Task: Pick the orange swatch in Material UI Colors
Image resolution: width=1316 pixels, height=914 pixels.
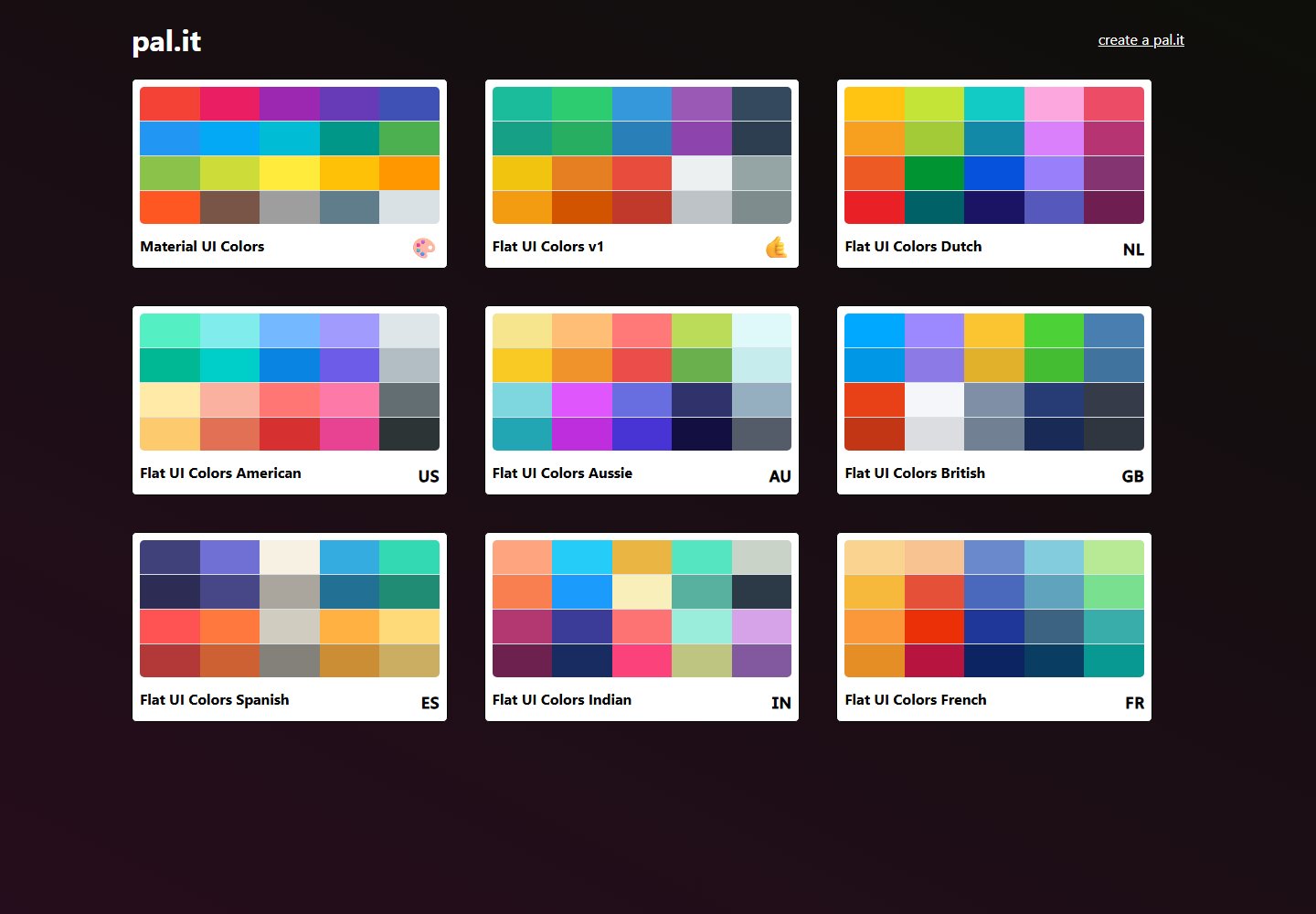Action: 409,173
